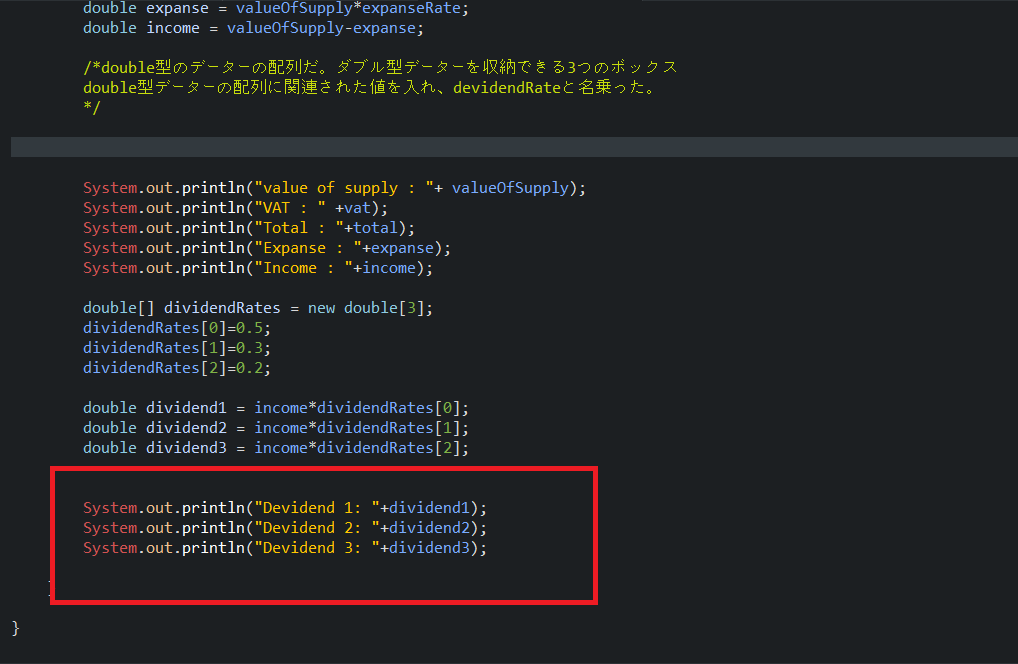Click the println line printing 'Expanse : '
Screen dimensions: 1018x664
click(267, 248)
